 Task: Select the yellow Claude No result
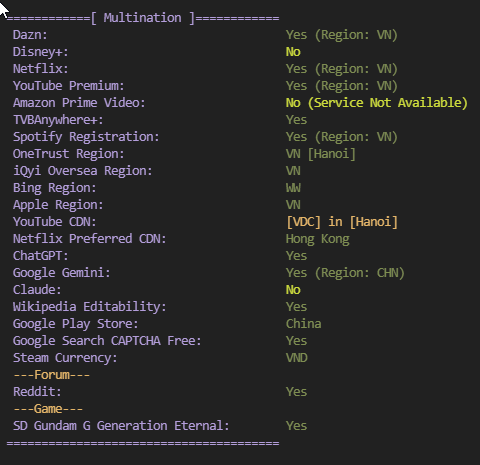pos(293,290)
